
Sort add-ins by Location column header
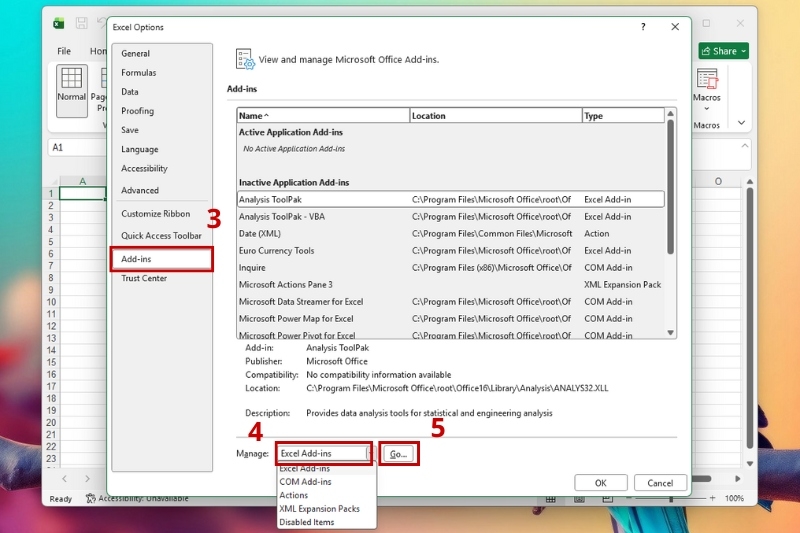pos(495,116)
